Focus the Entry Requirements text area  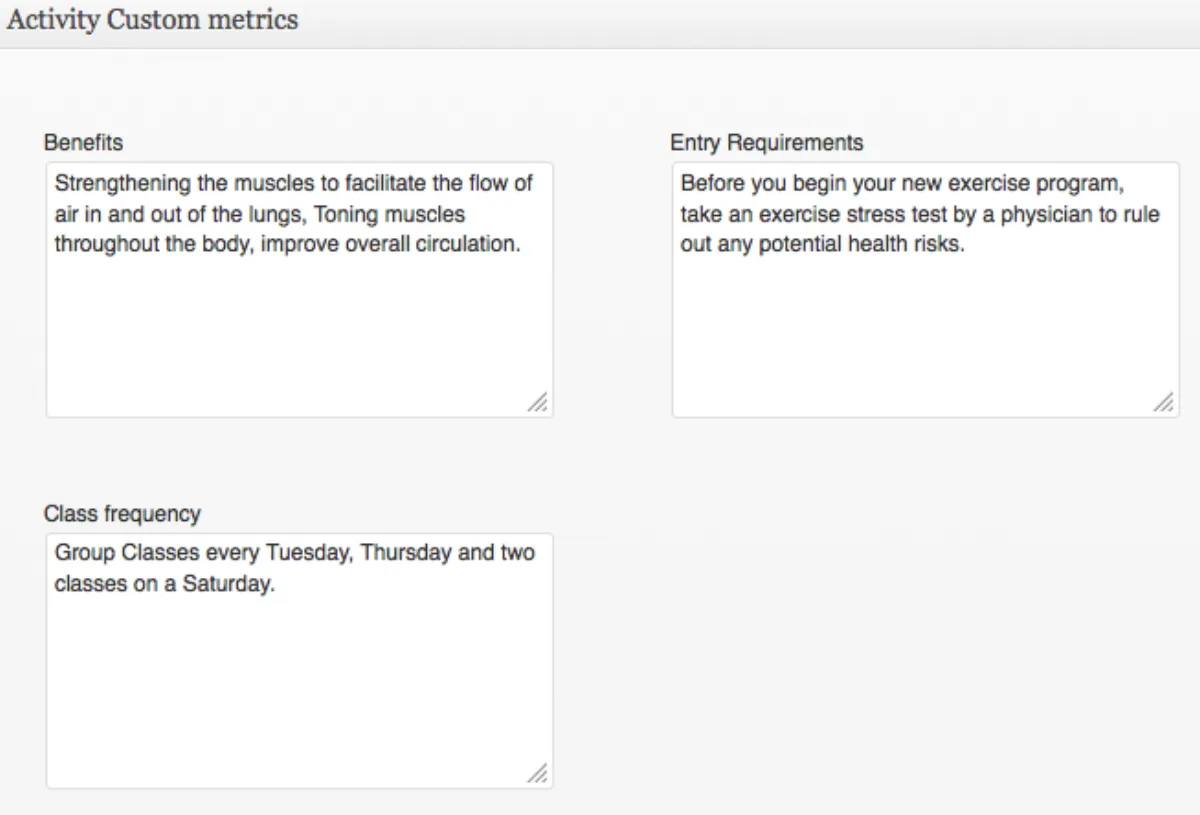coord(925,330)
